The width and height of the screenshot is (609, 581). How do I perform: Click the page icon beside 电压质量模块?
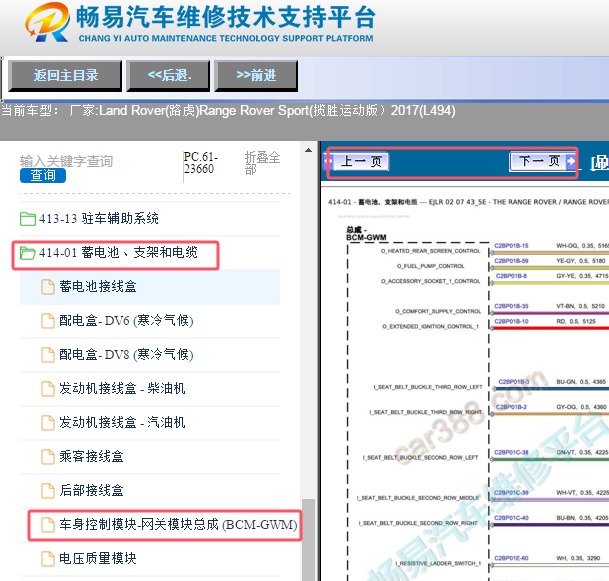pos(48,559)
